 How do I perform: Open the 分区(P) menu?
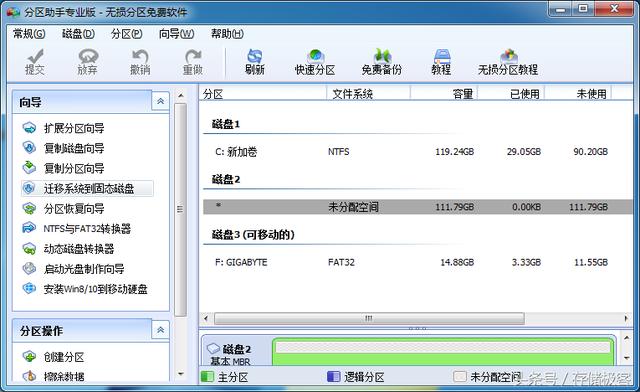(127, 34)
